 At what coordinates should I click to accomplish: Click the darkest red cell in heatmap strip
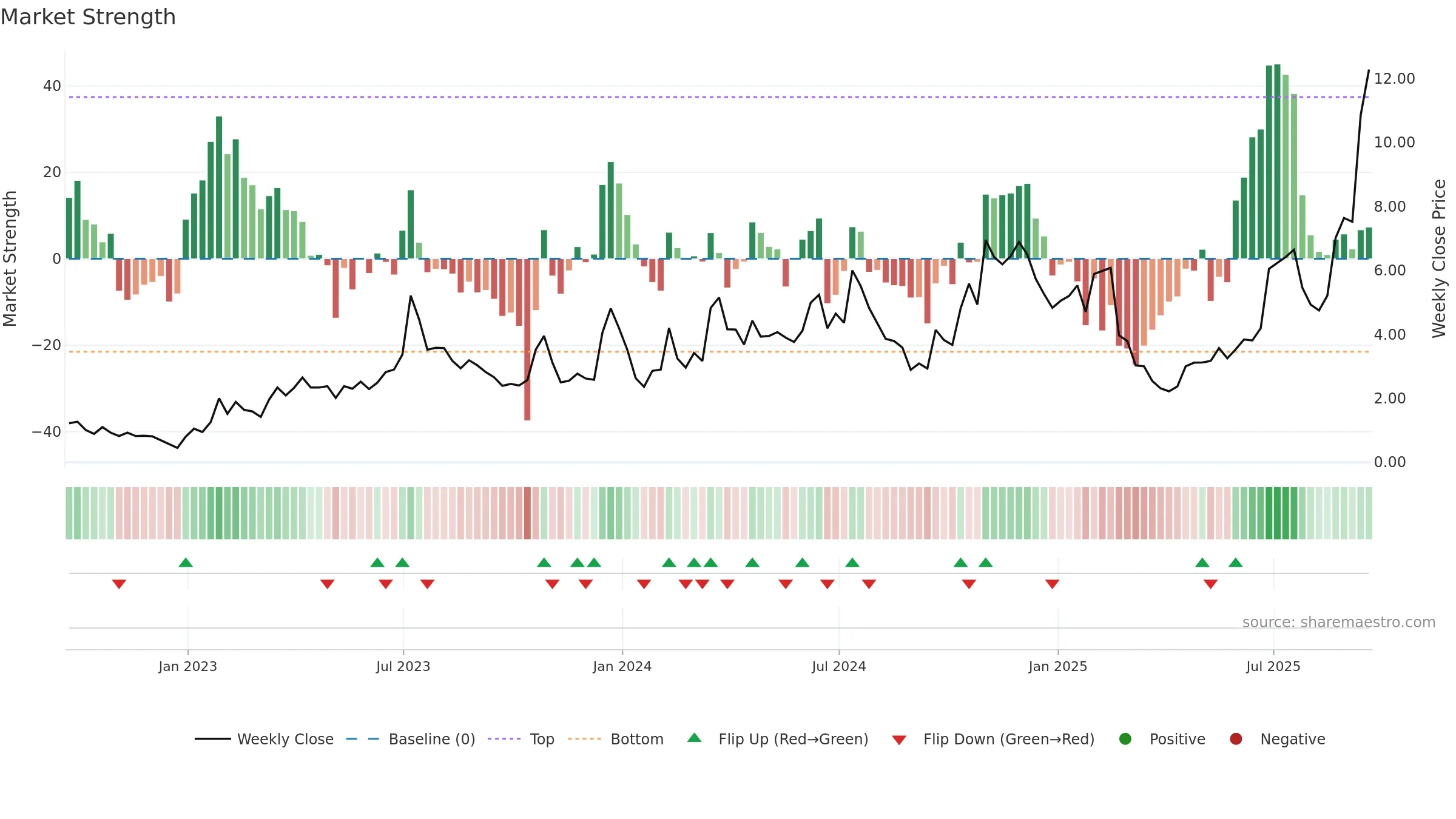coord(527,513)
